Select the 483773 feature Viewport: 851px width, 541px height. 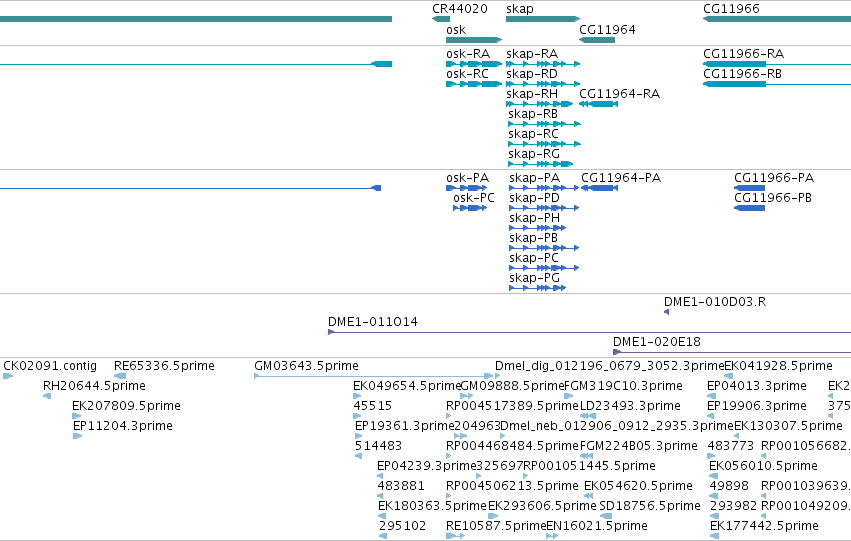coord(712,456)
